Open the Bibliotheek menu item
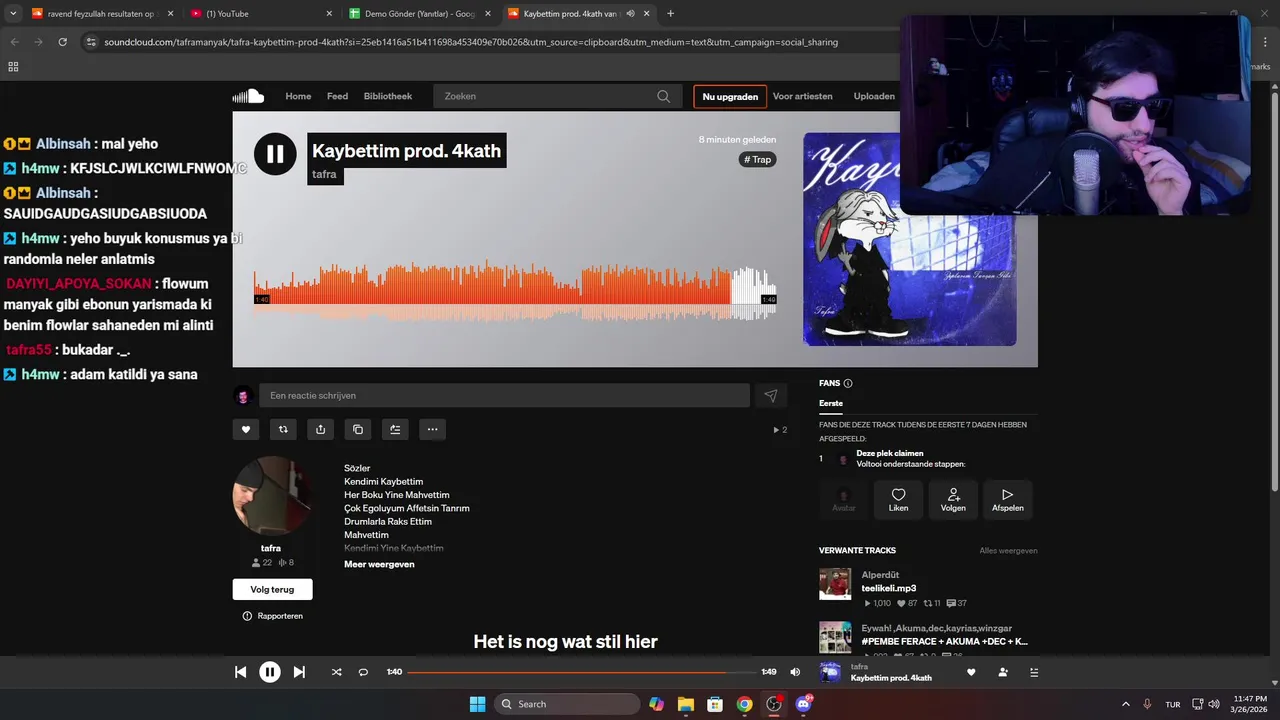1280x720 pixels. [x=388, y=96]
